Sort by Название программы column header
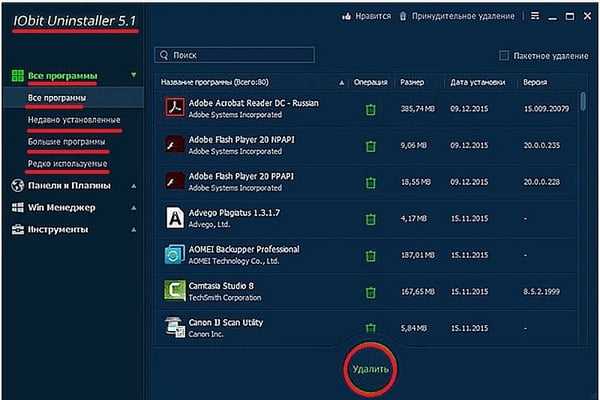This screenshot has width=600, height=400. coord(214,82)
